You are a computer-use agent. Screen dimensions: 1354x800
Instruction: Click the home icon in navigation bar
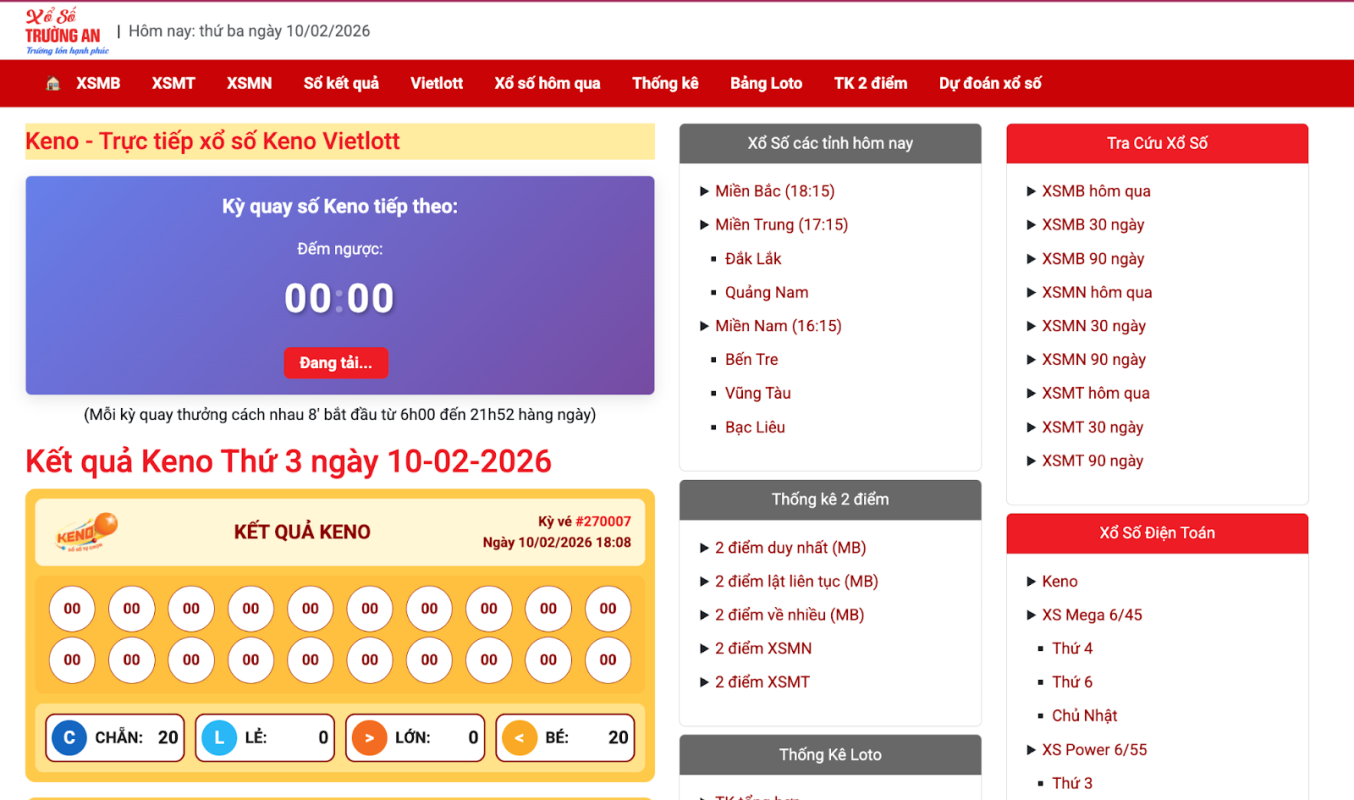coord(53,84)
